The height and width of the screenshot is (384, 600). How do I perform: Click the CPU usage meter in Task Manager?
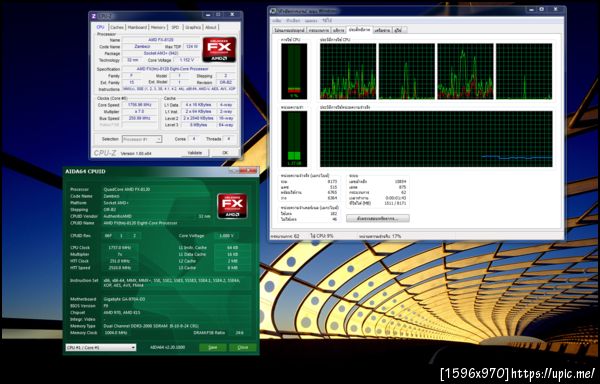coord(294,71)
